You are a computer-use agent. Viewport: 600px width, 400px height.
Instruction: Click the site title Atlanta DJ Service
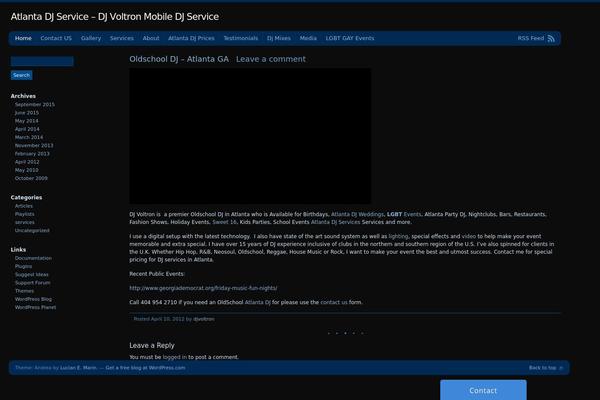point(115,16)
